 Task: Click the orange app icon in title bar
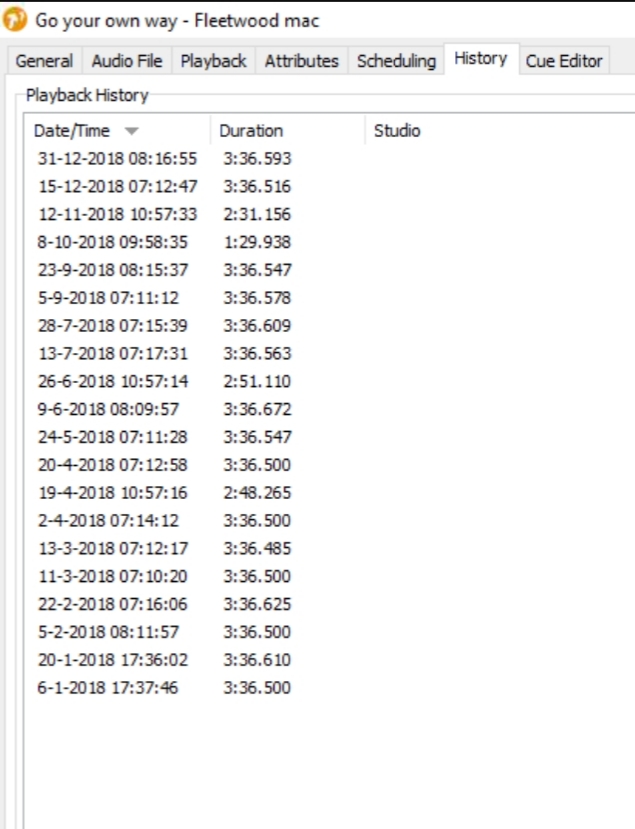16,20
